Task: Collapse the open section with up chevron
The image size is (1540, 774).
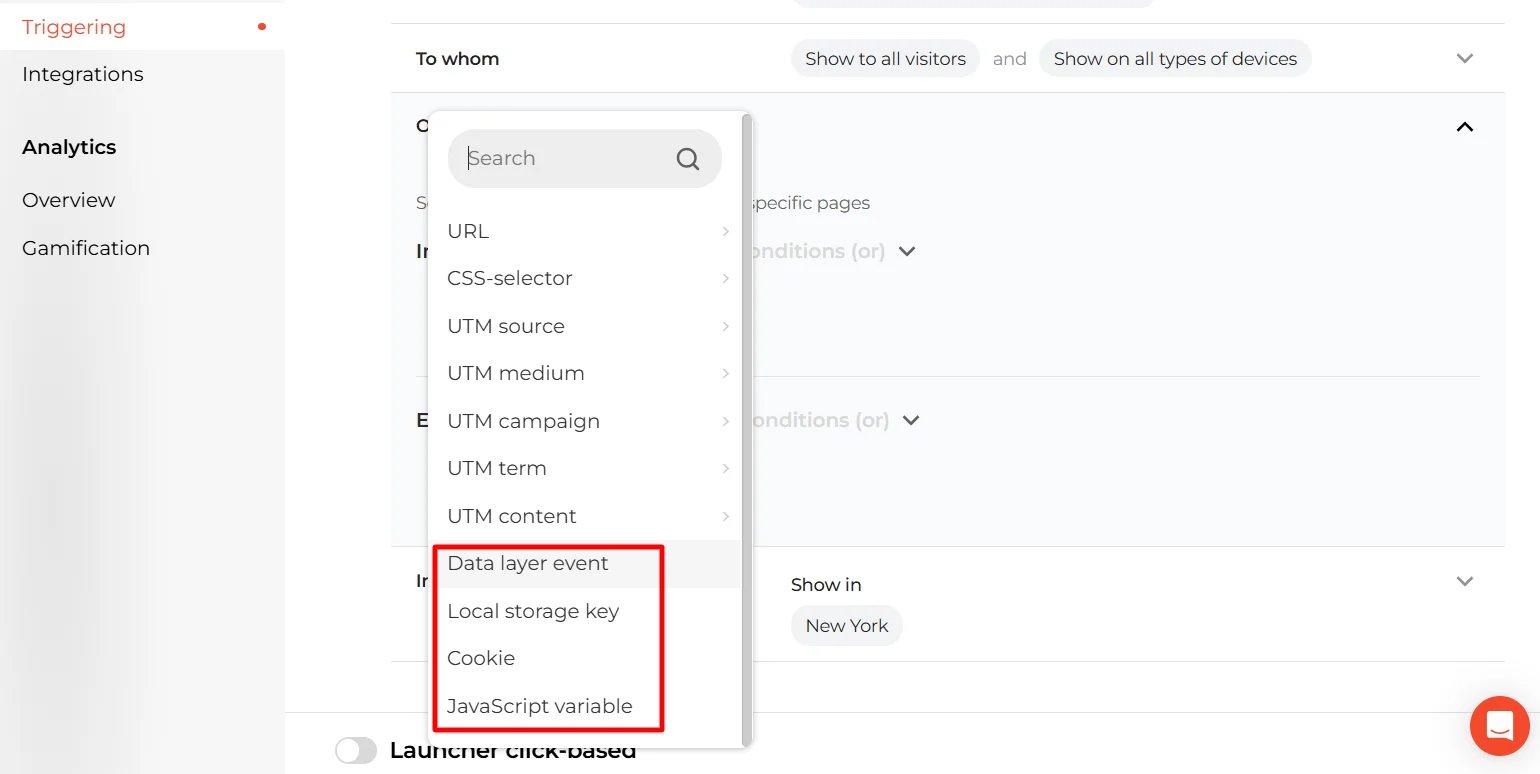Action: 1464,127
